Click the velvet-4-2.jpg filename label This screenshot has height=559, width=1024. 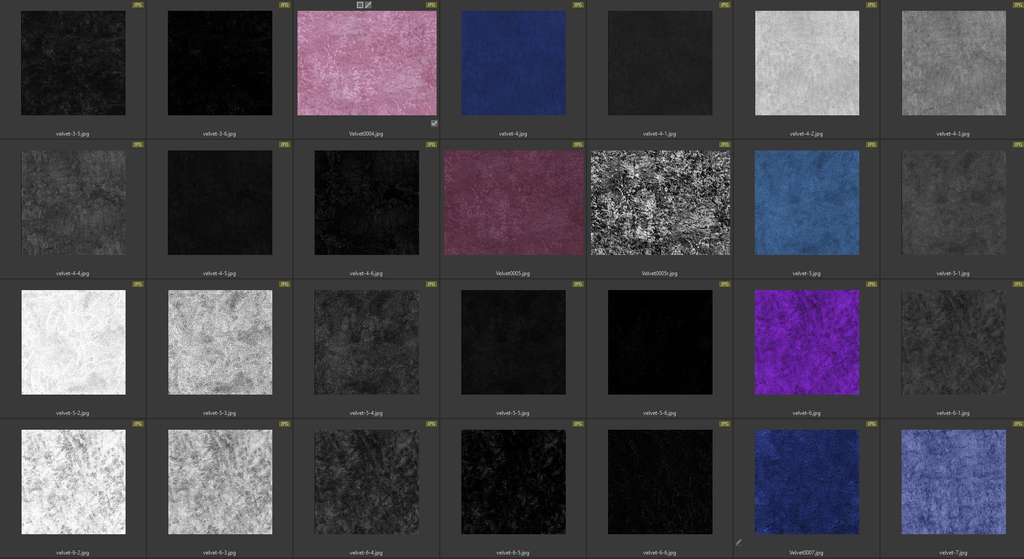[807, 133]
